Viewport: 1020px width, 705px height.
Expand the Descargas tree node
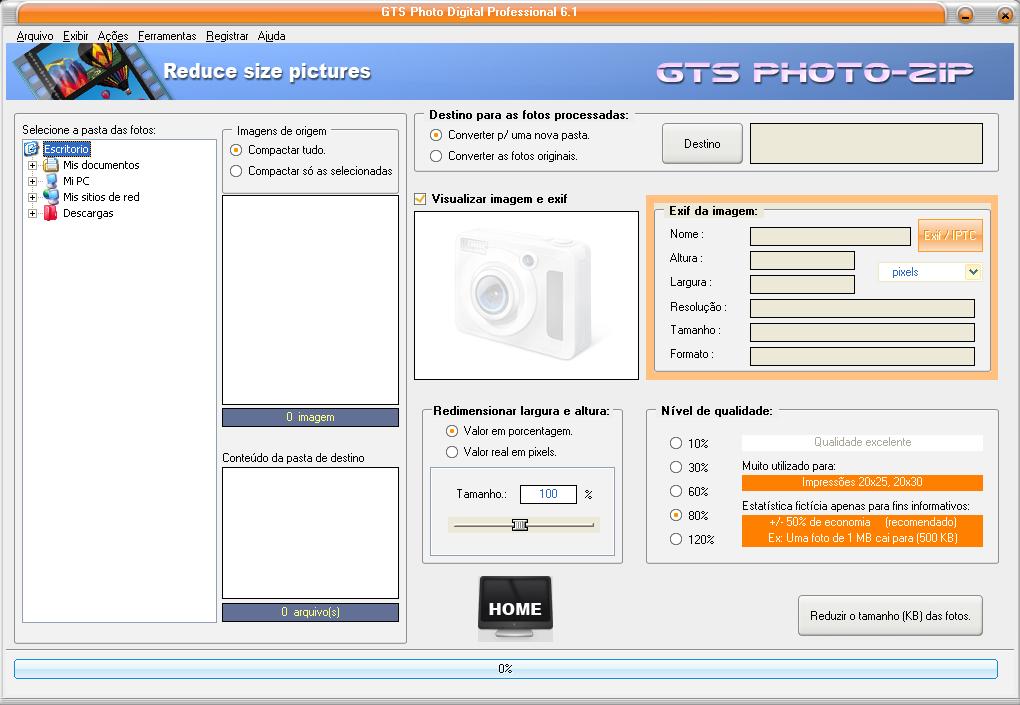(32, 213)
